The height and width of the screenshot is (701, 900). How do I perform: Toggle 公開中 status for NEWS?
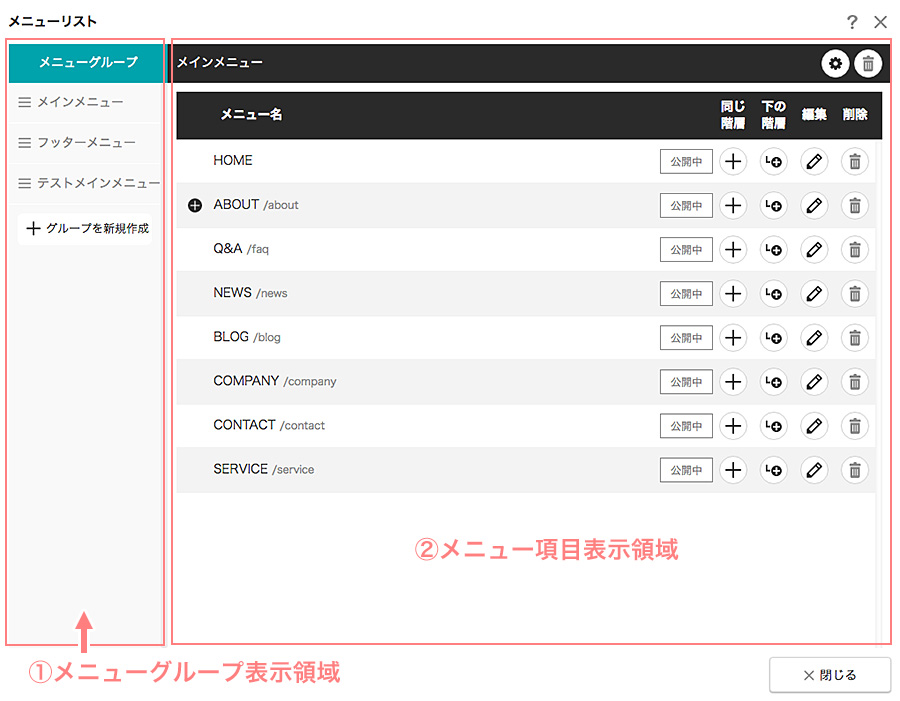pos(686,294)
